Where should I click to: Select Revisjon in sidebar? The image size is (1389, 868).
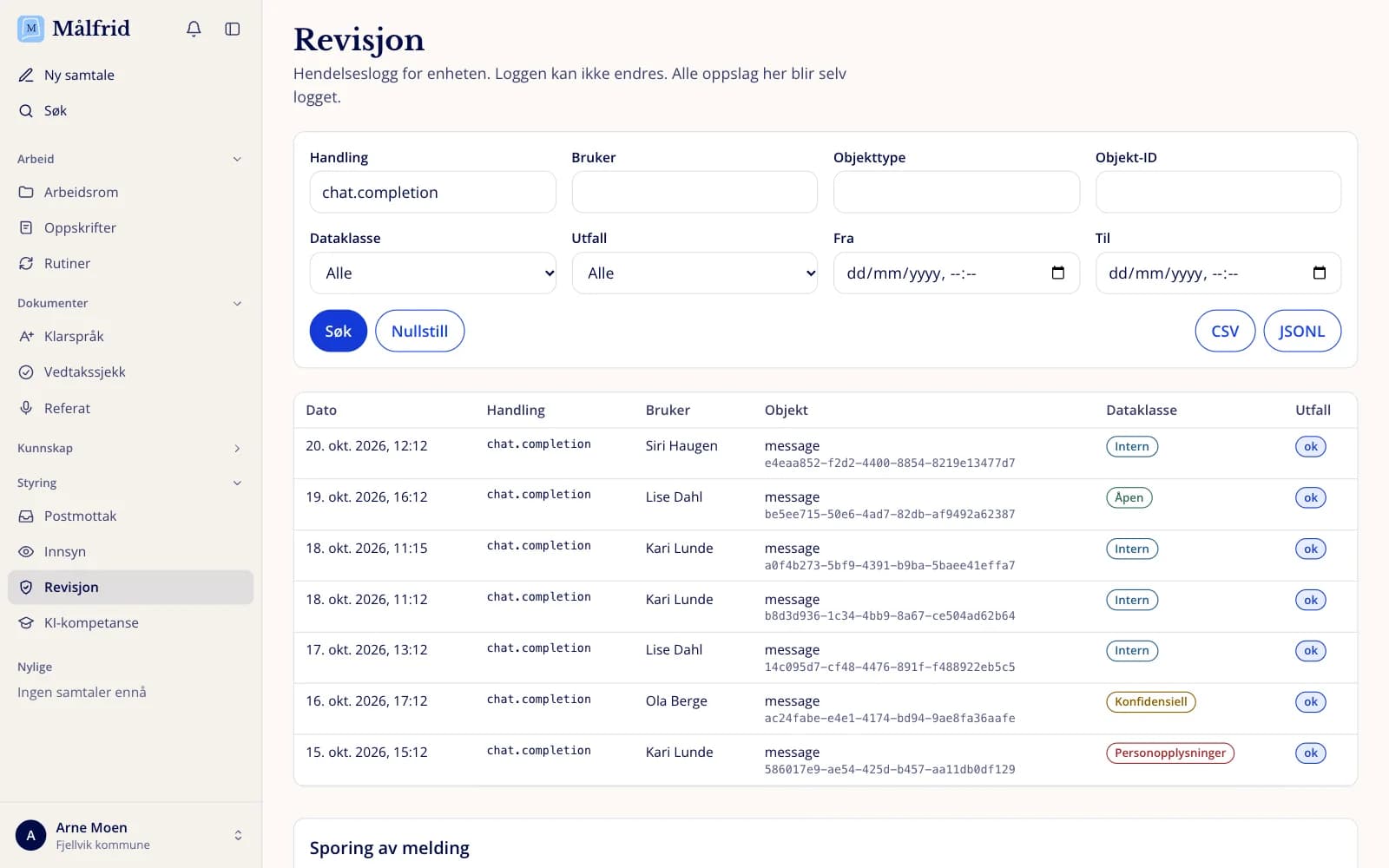(130, 587)
